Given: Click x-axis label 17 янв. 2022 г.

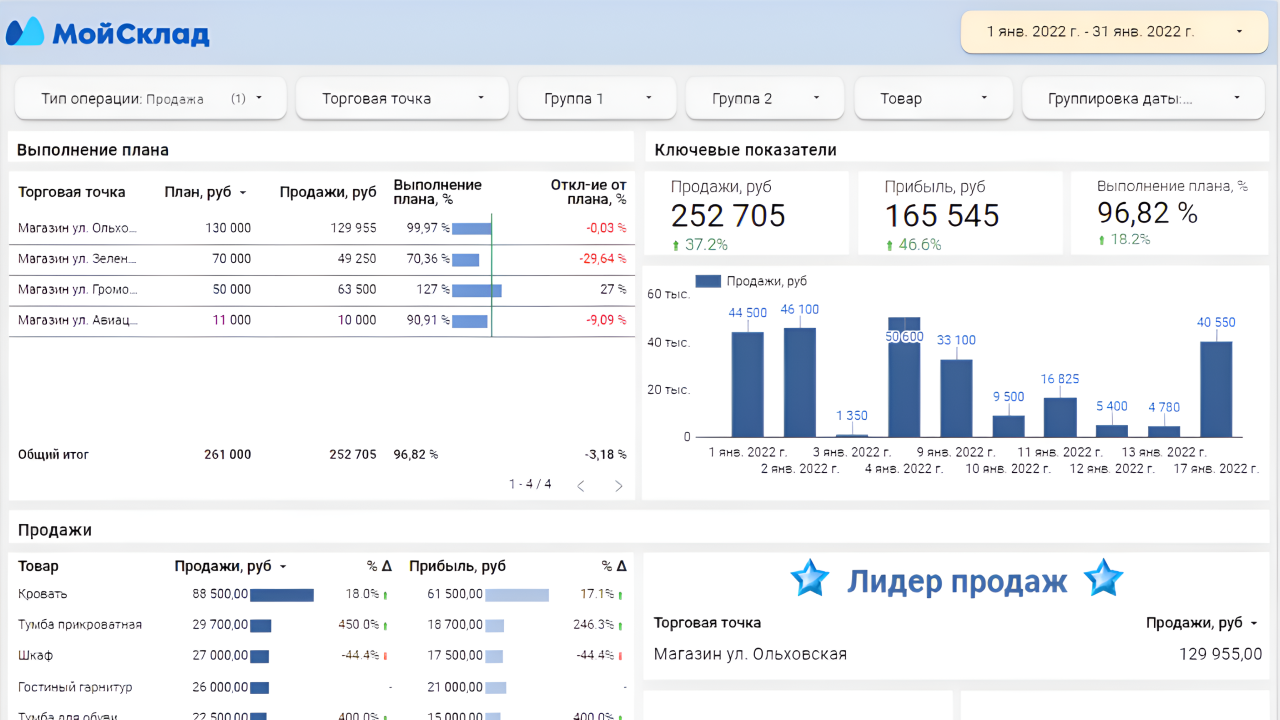Looking at the screenshot, I should [1216, 468].
